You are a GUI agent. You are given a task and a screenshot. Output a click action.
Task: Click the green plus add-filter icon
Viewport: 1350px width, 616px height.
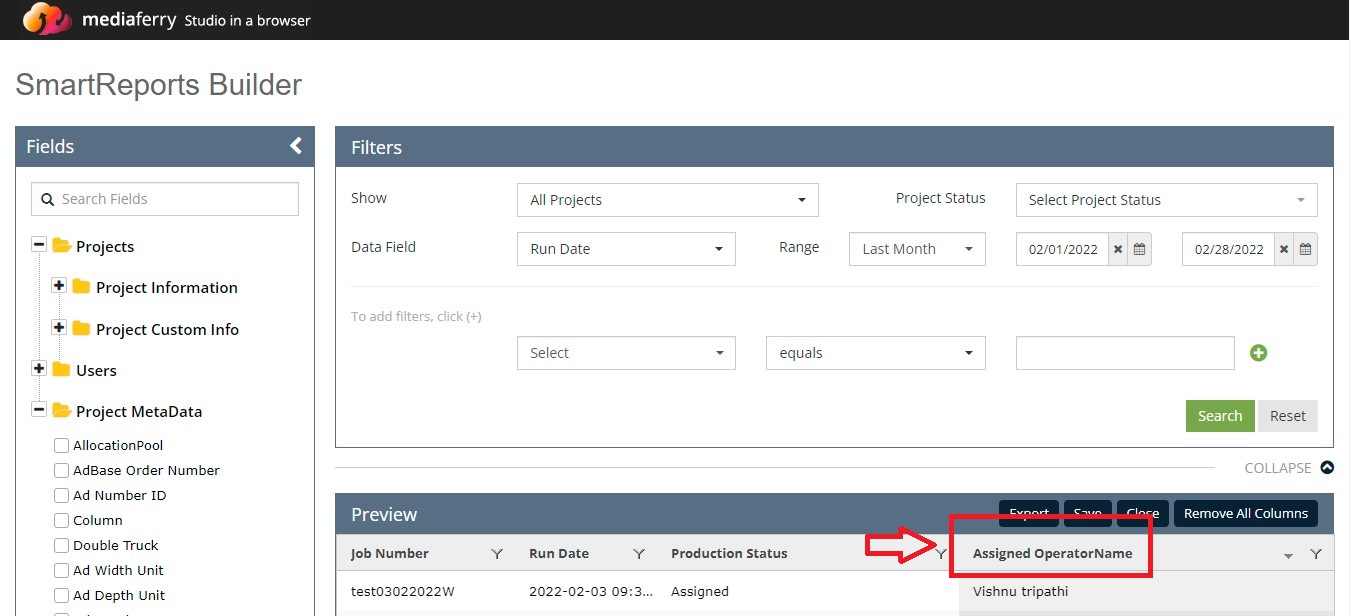(1258, 353)
